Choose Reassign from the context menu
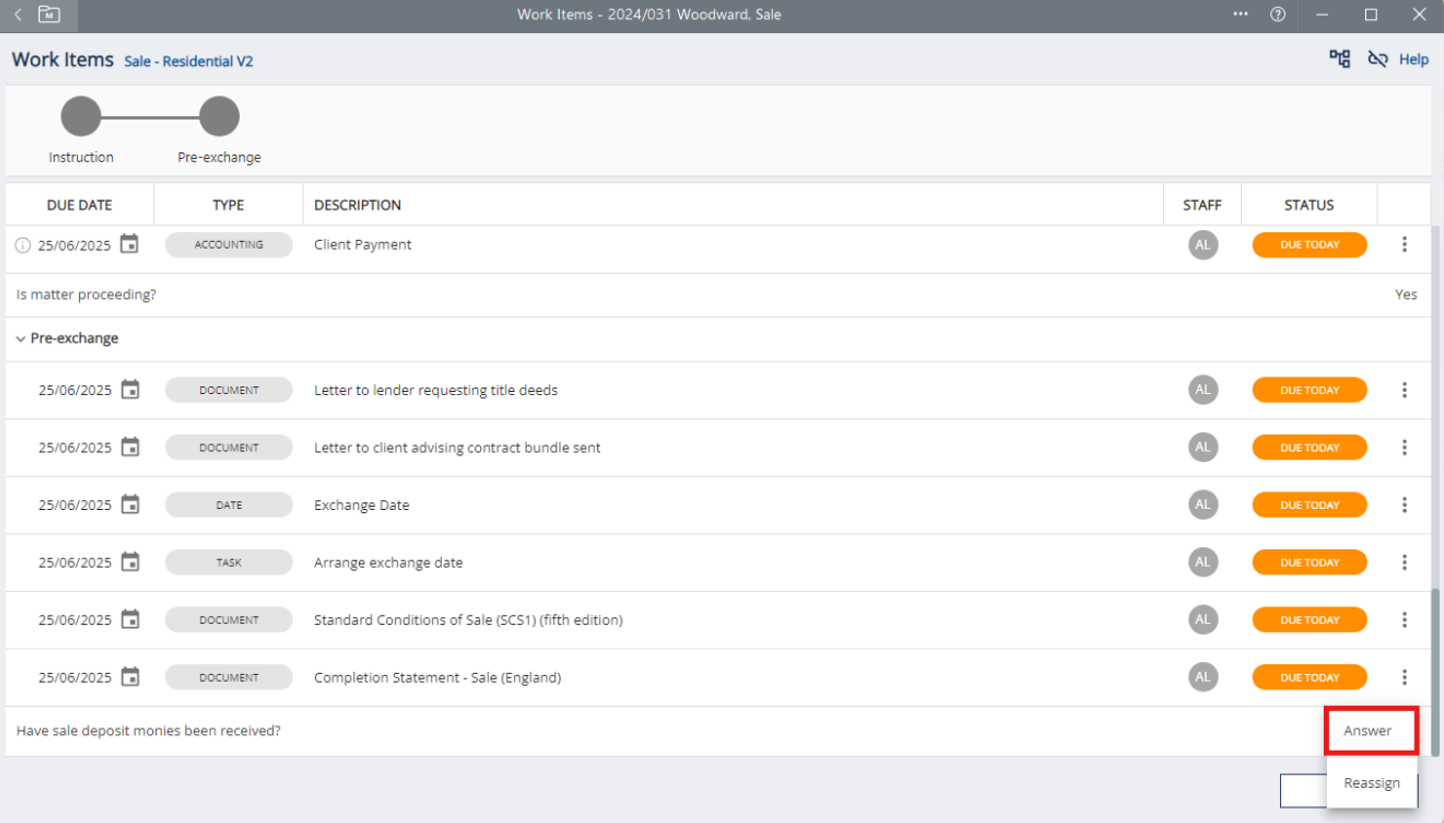The width and height of the screenshot is (1444, 823). click(x=1371, y=783)
